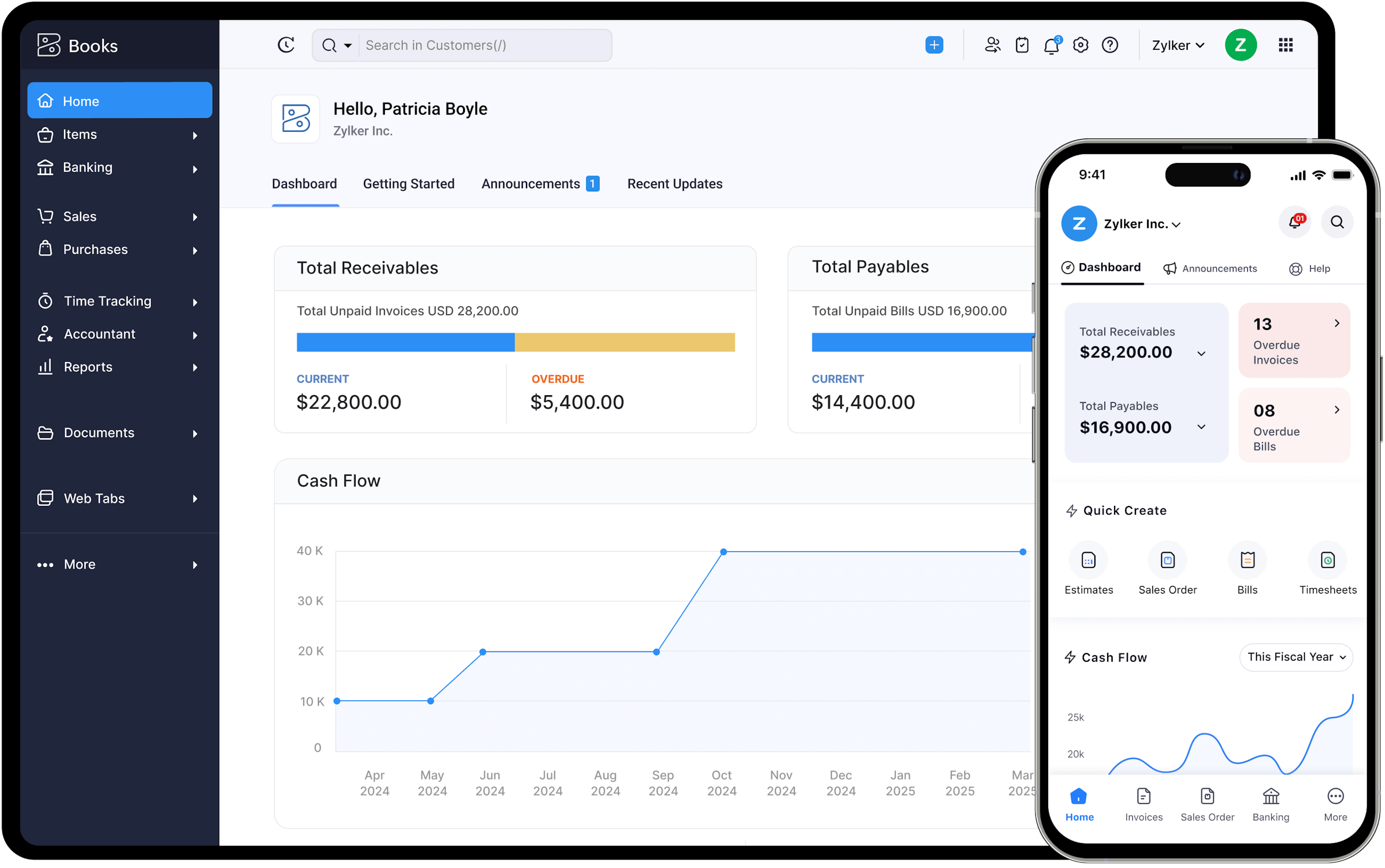The image size is (1385, 868).
Task: Expand the Zylker organization dropdown
Action: 1178,45
